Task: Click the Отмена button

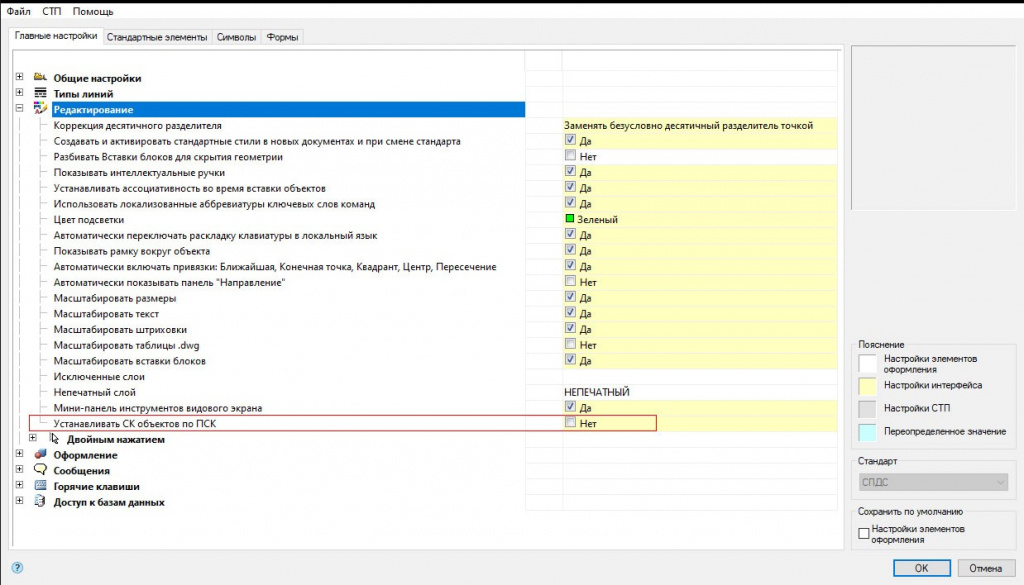Action: click(985, 568)
